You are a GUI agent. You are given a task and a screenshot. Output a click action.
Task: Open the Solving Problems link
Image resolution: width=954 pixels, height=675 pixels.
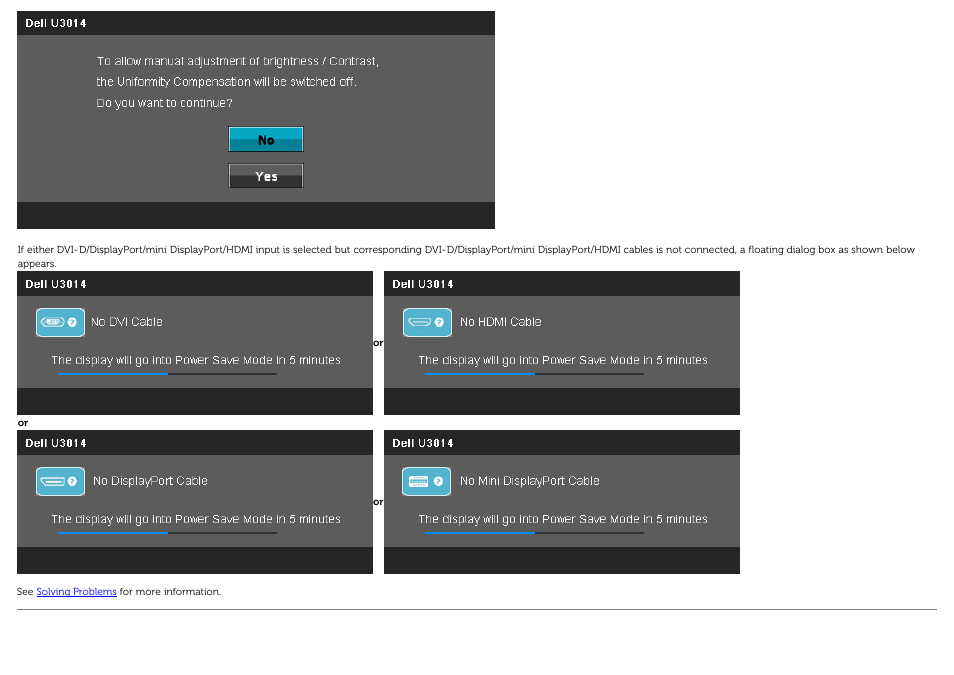click(77, 592)
